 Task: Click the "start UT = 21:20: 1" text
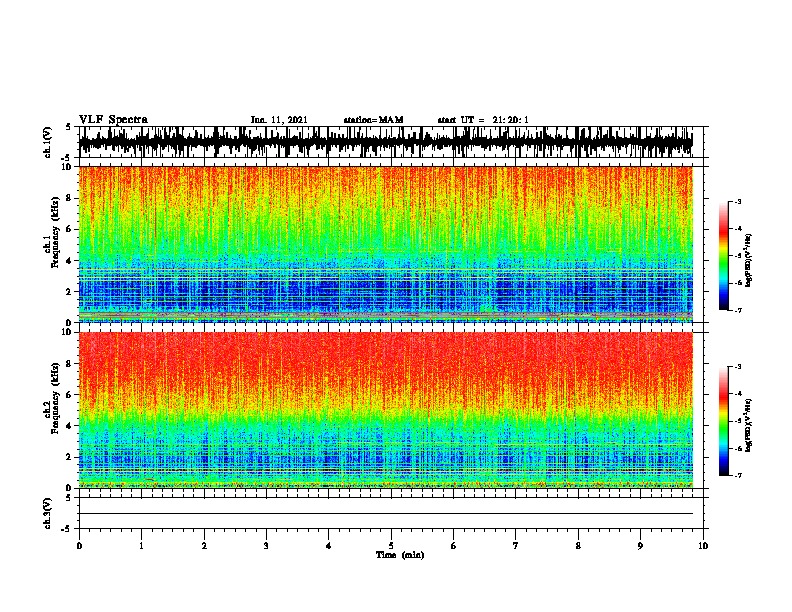[x=483, y=120]
